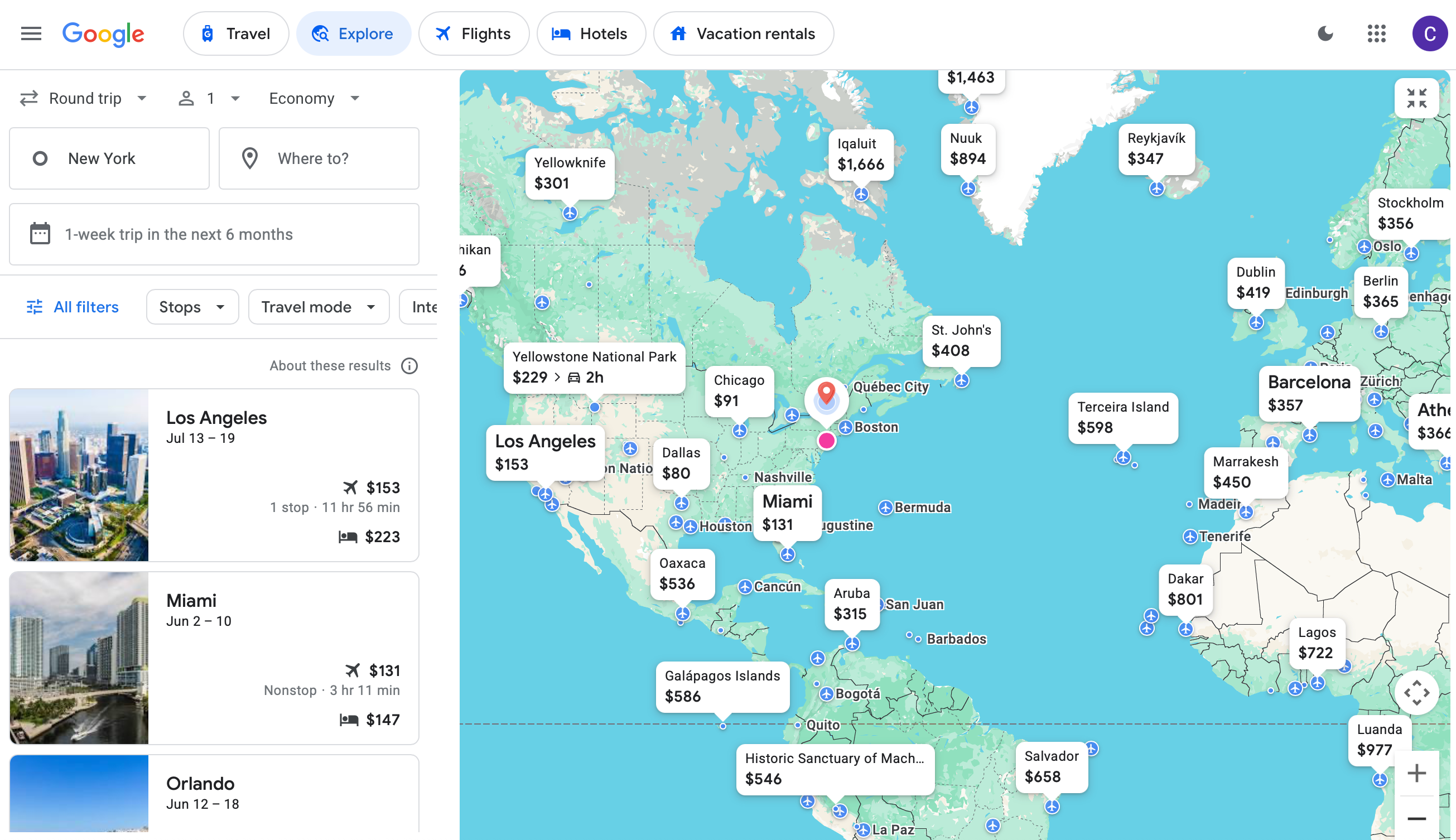Open the Economy cabin class dropdown
The image size is (1456, 840).
[x=314, y=98]
